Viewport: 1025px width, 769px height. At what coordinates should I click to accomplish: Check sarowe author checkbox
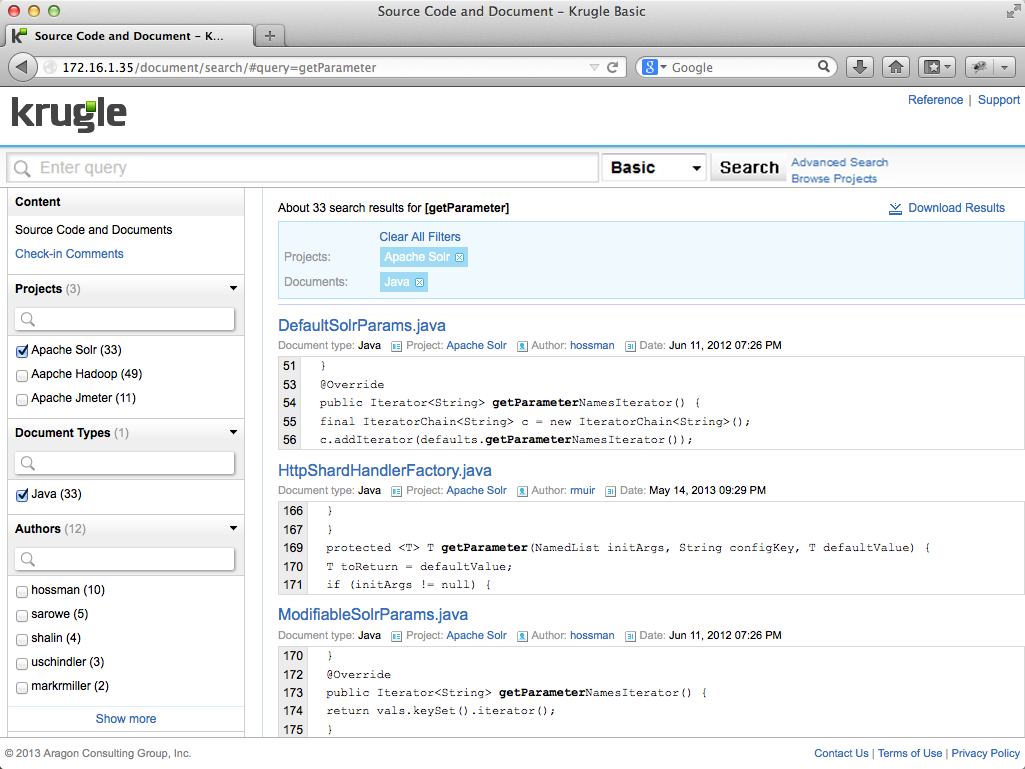tap(22, 615)
